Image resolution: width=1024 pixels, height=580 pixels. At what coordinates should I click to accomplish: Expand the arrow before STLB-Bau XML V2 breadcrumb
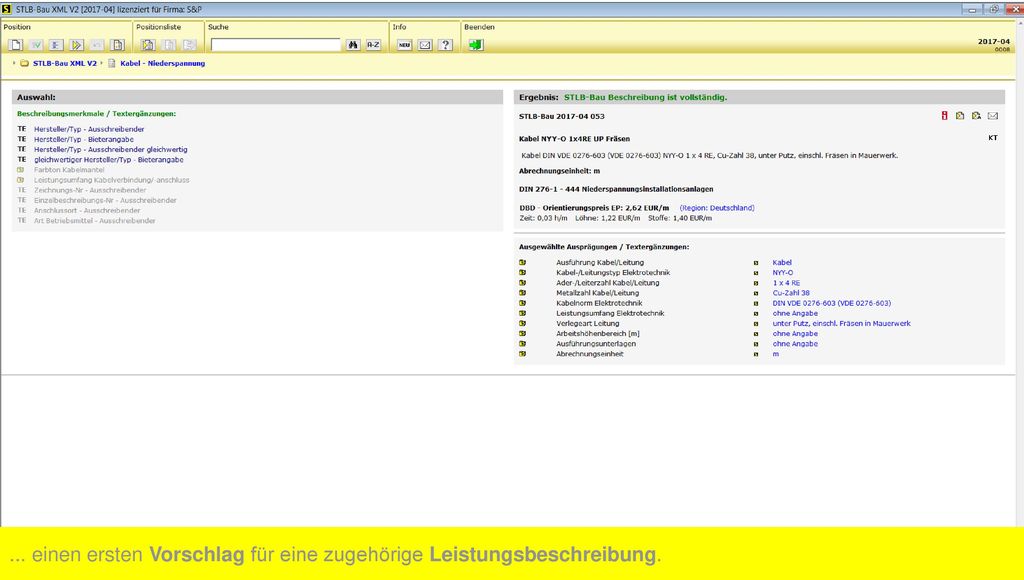[x=14, y=63]
